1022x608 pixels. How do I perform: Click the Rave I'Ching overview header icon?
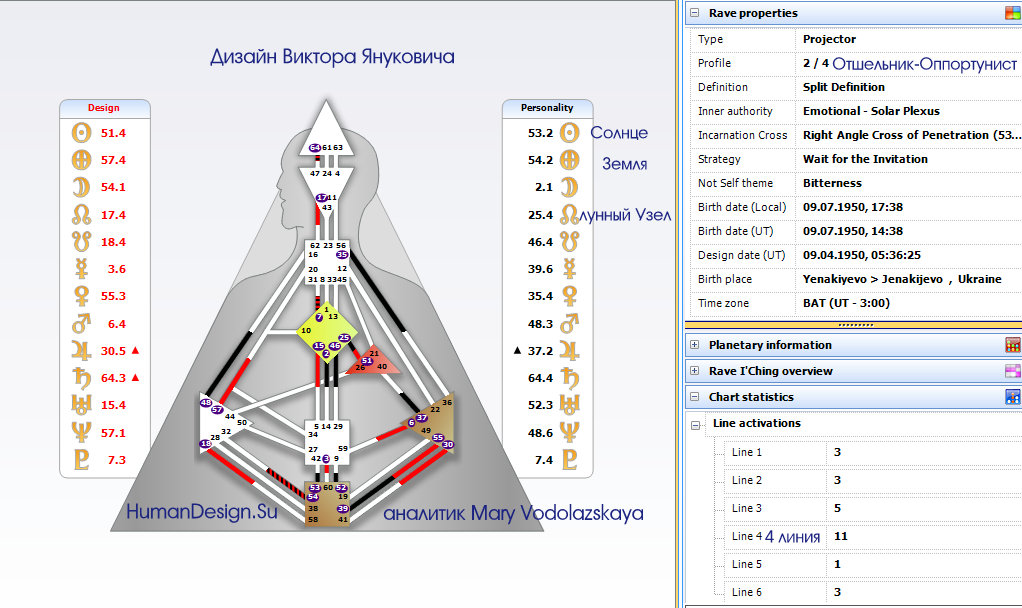point(1012,371)
